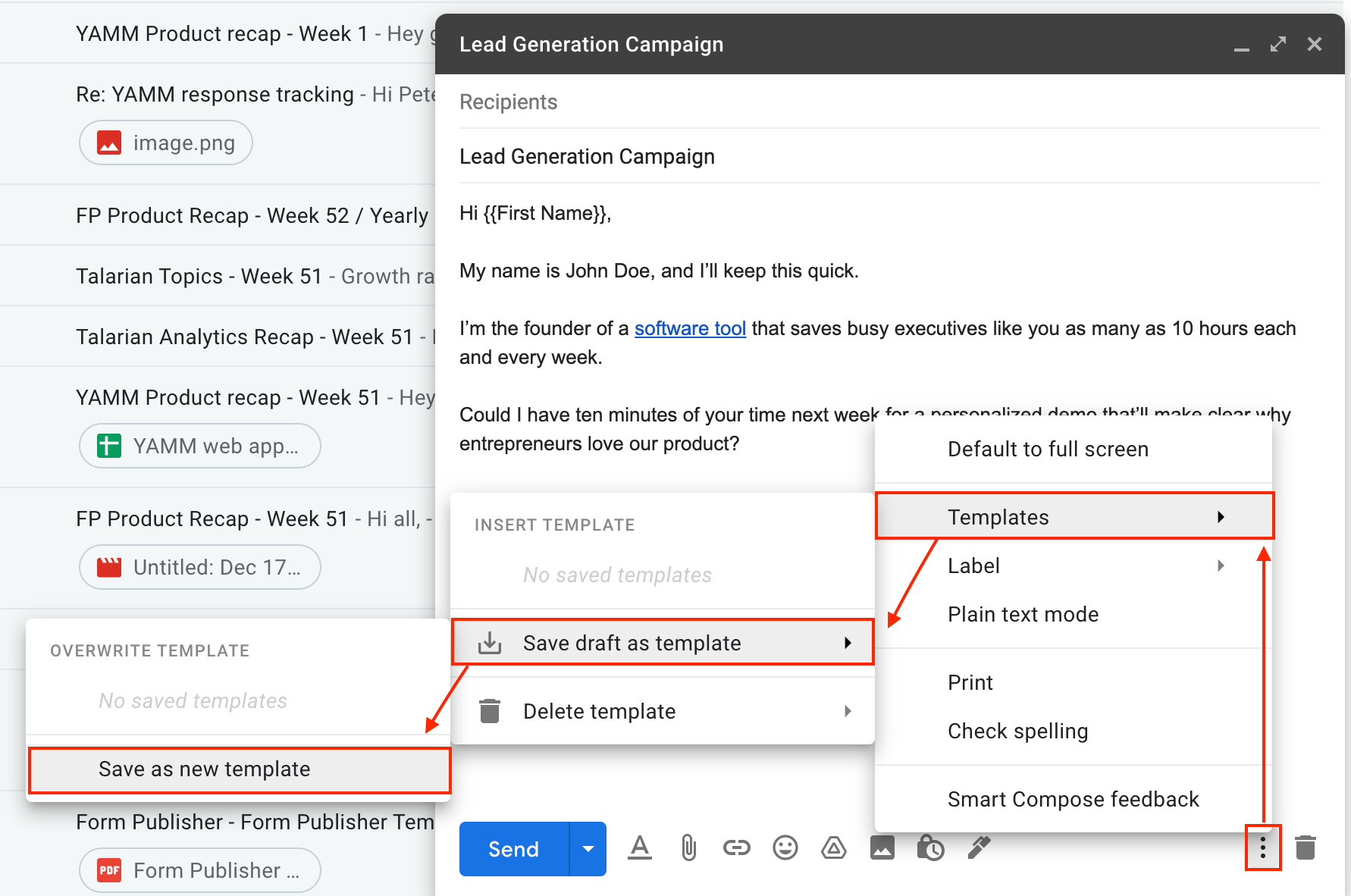The width and height of the screenshot is (1351, 896).
Task: Select Default to full screen option
Action: pos(1048,450)
